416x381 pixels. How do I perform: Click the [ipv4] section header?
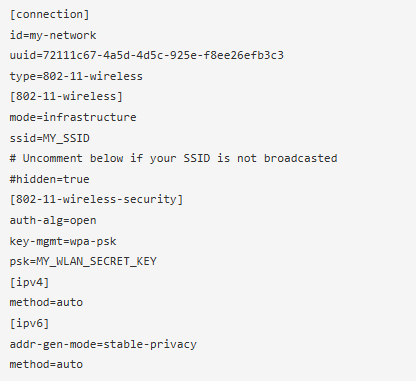click(30, 282)
